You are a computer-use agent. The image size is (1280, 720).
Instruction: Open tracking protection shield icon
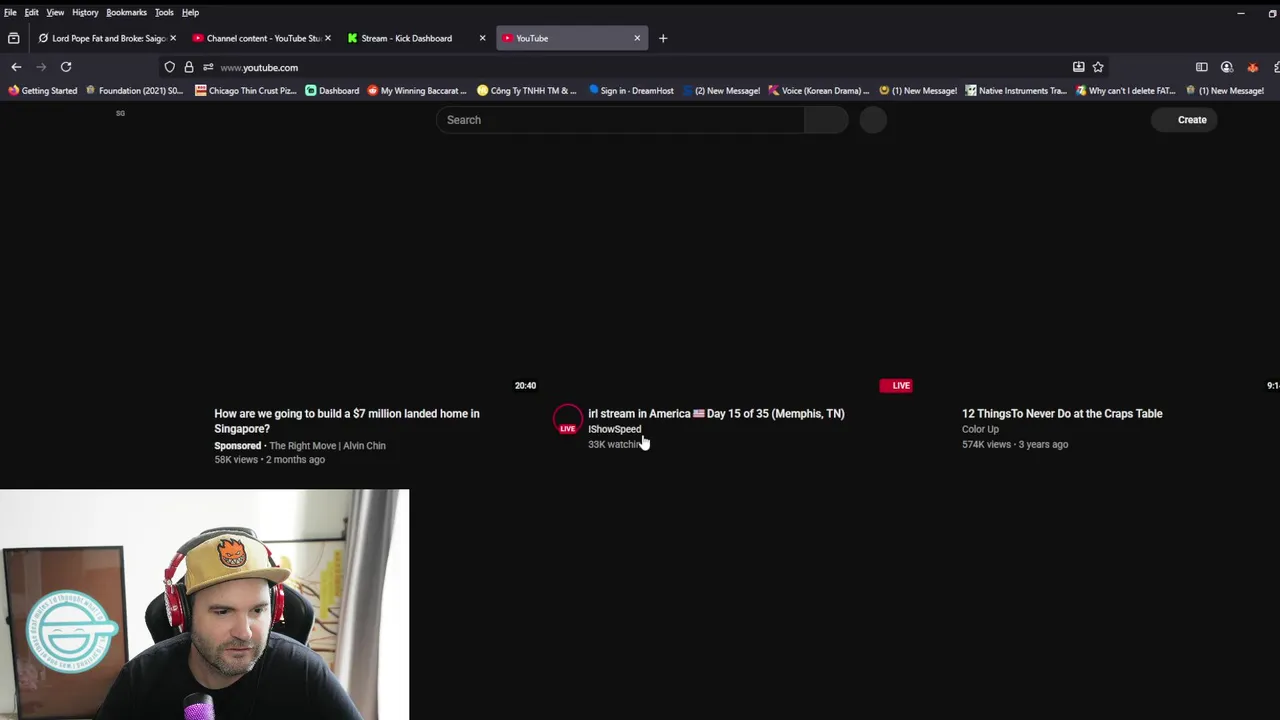tap(170, 67)
